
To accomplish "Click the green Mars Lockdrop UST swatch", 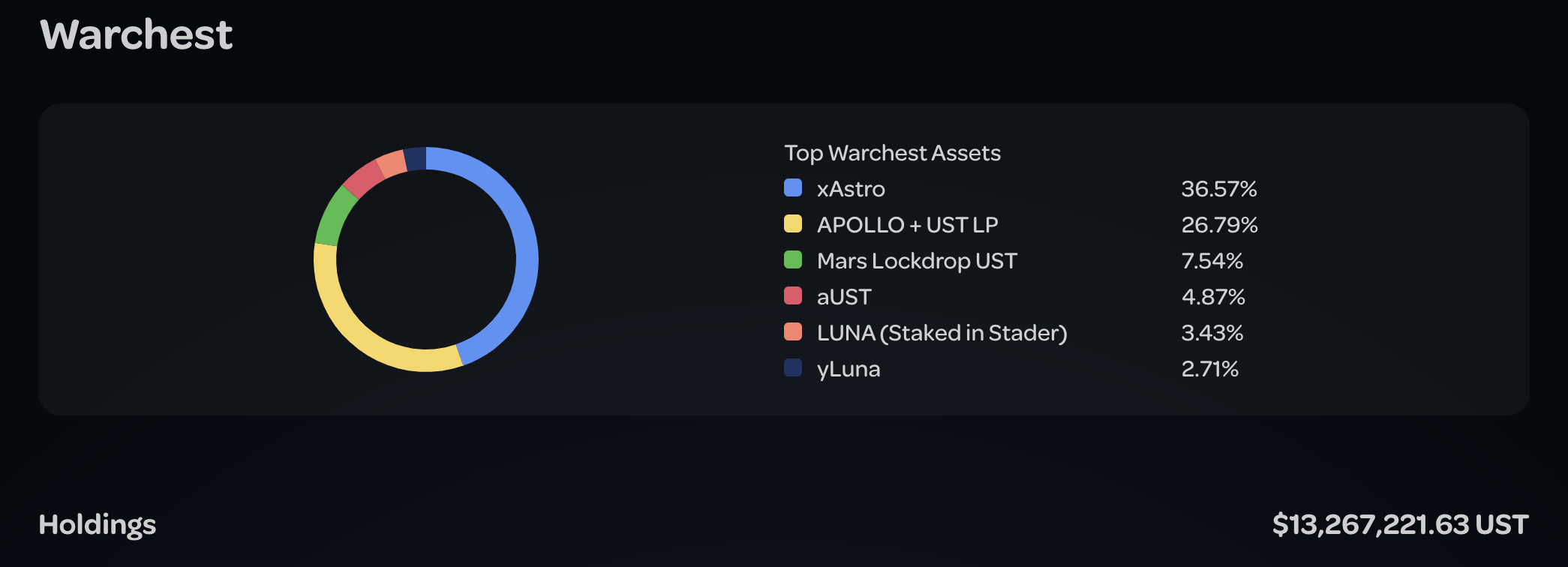I will point(793,259).
